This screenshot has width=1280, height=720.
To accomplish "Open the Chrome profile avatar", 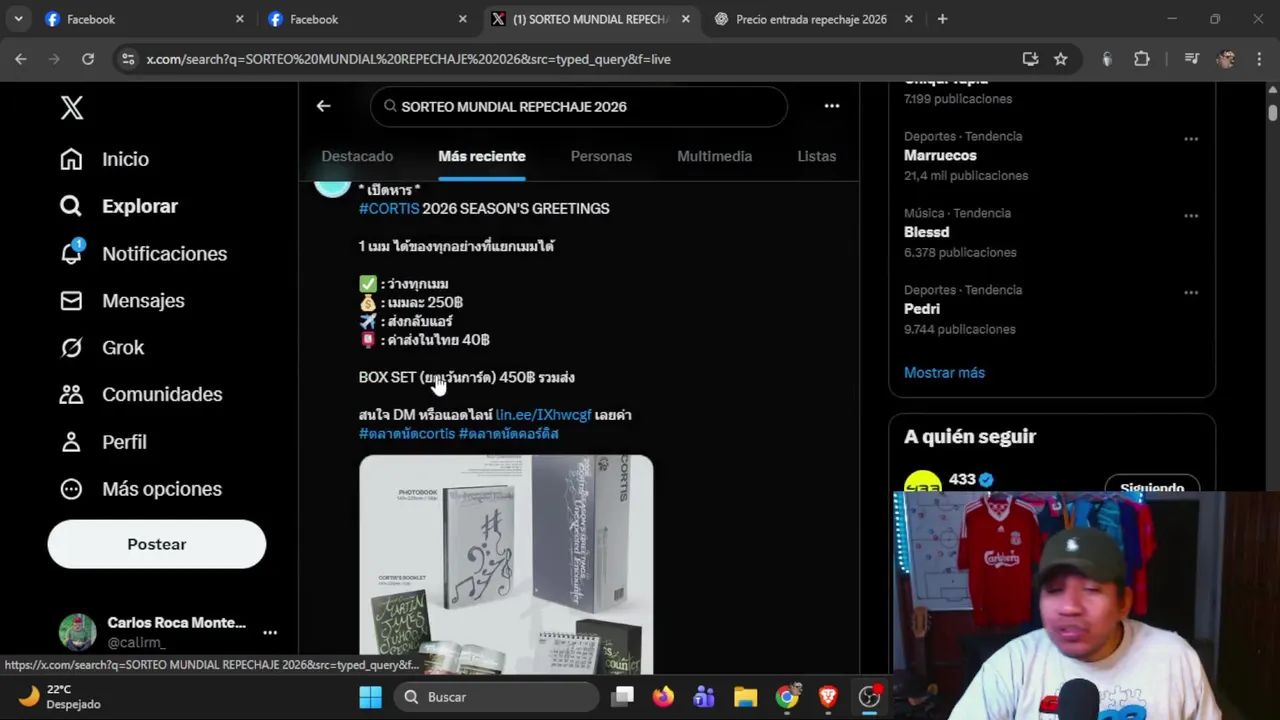I will click(1226, 59).
